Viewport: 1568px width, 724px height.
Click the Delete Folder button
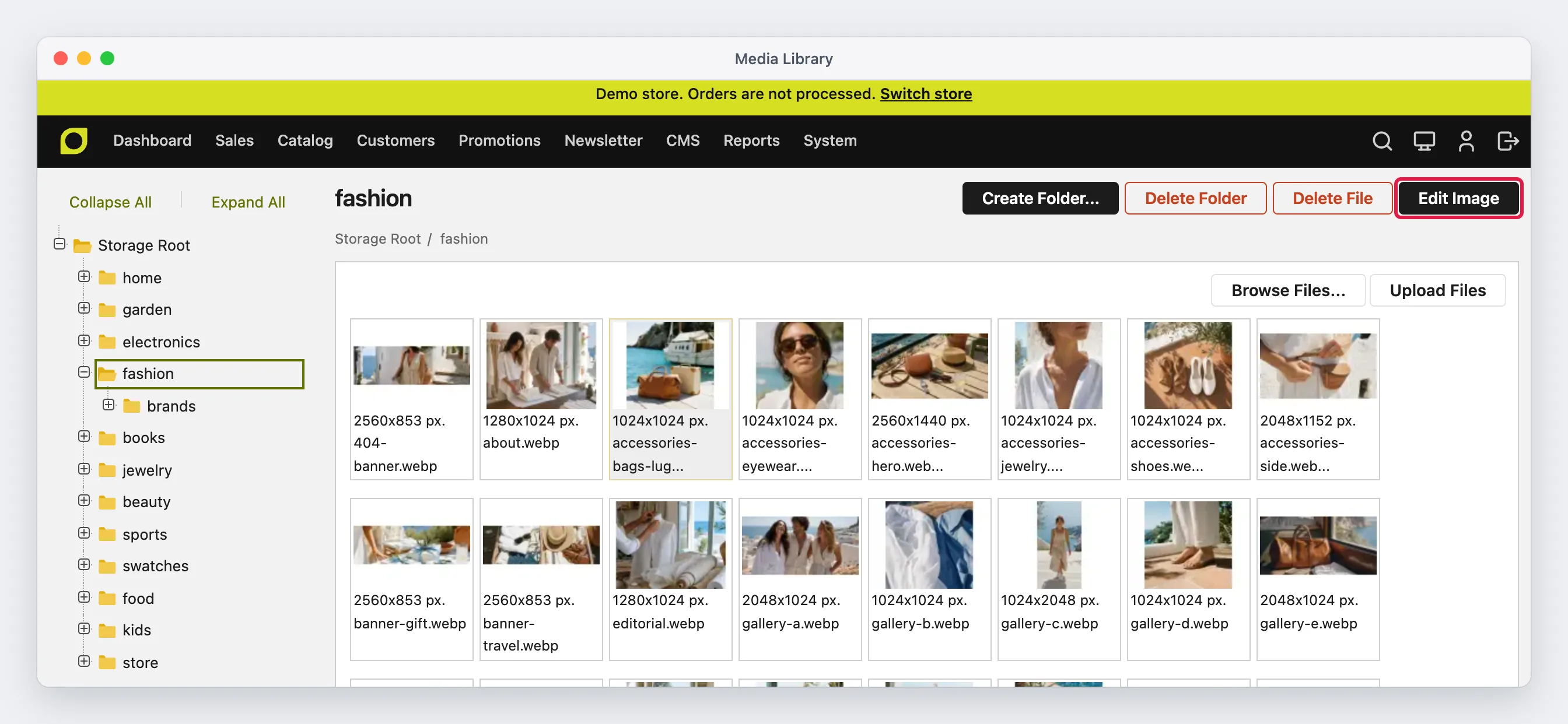tap(1195, 198)
